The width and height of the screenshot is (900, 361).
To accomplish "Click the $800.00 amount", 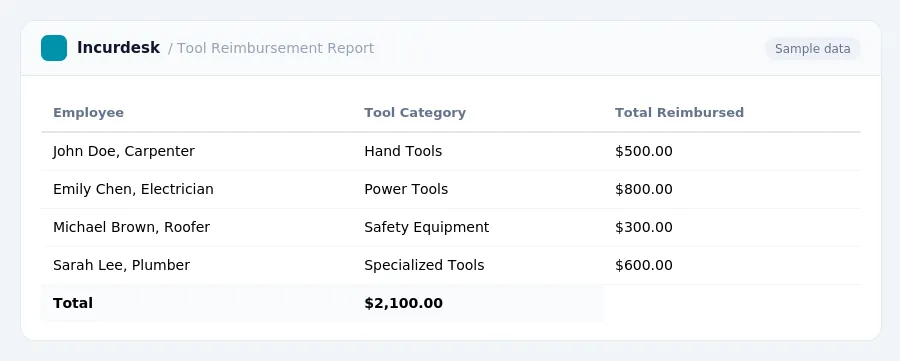I will pyautogui.click(x=643, y=189).
